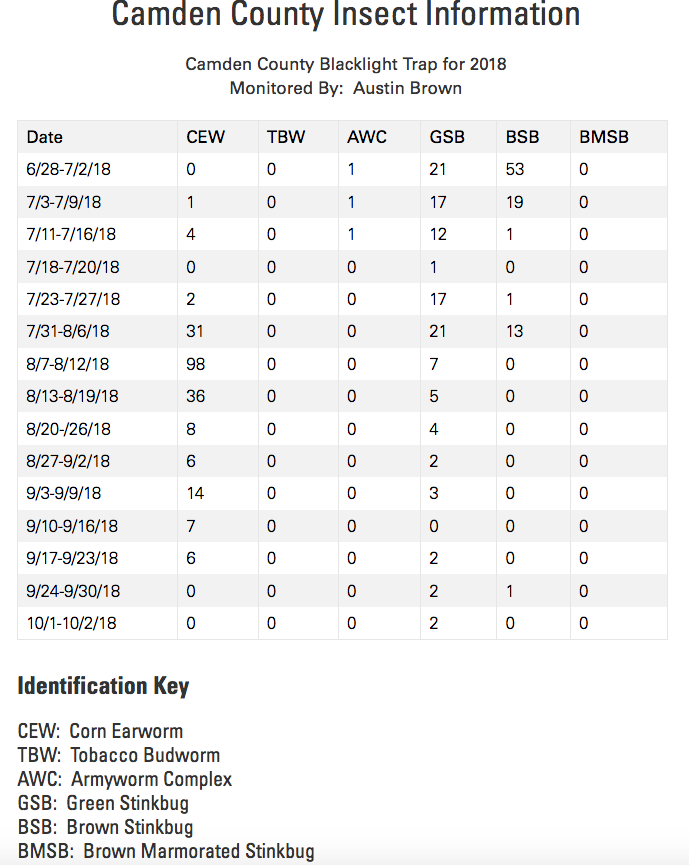Click the CEW column header
The width and height of the screenshot is (689, 865).
(206, 137)
